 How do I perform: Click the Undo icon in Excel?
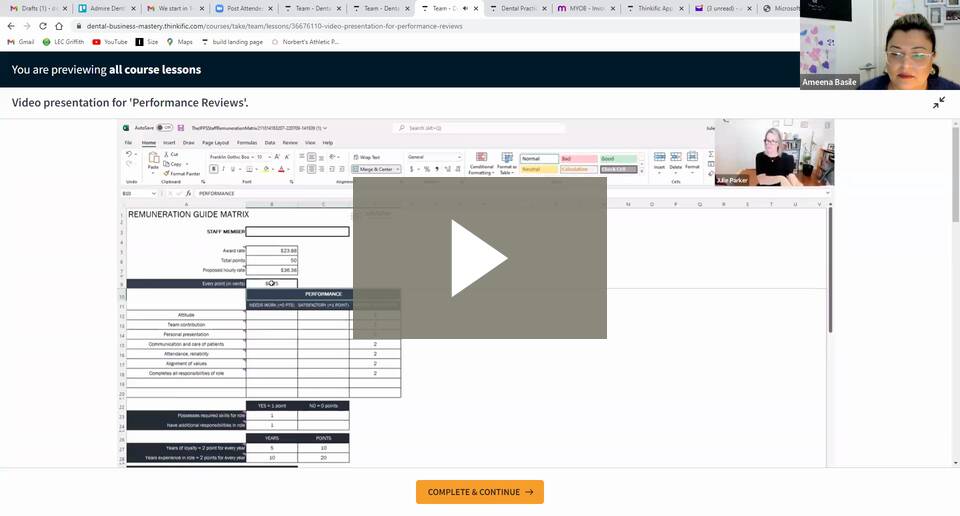(x=129, y=154)
